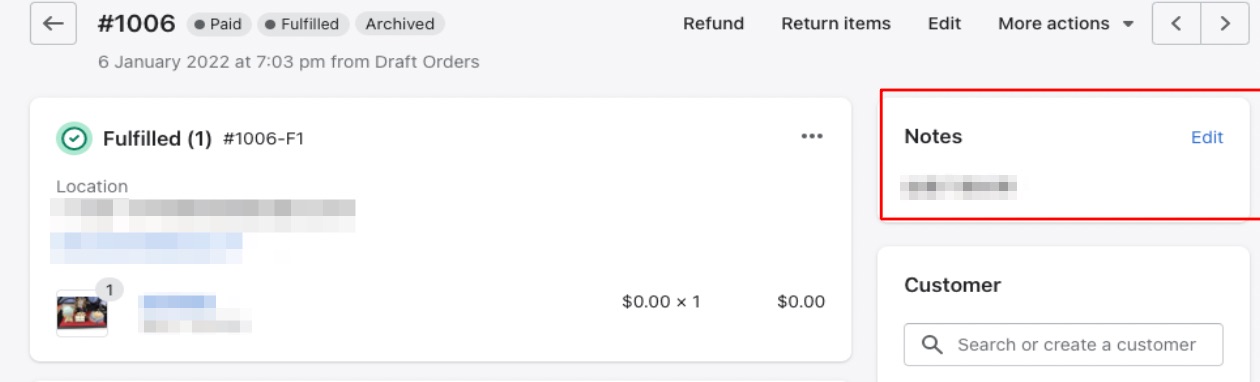This screenshot has height=382, width=1260.
Task: Go back using the left arrow button
Action: [54, 23]
